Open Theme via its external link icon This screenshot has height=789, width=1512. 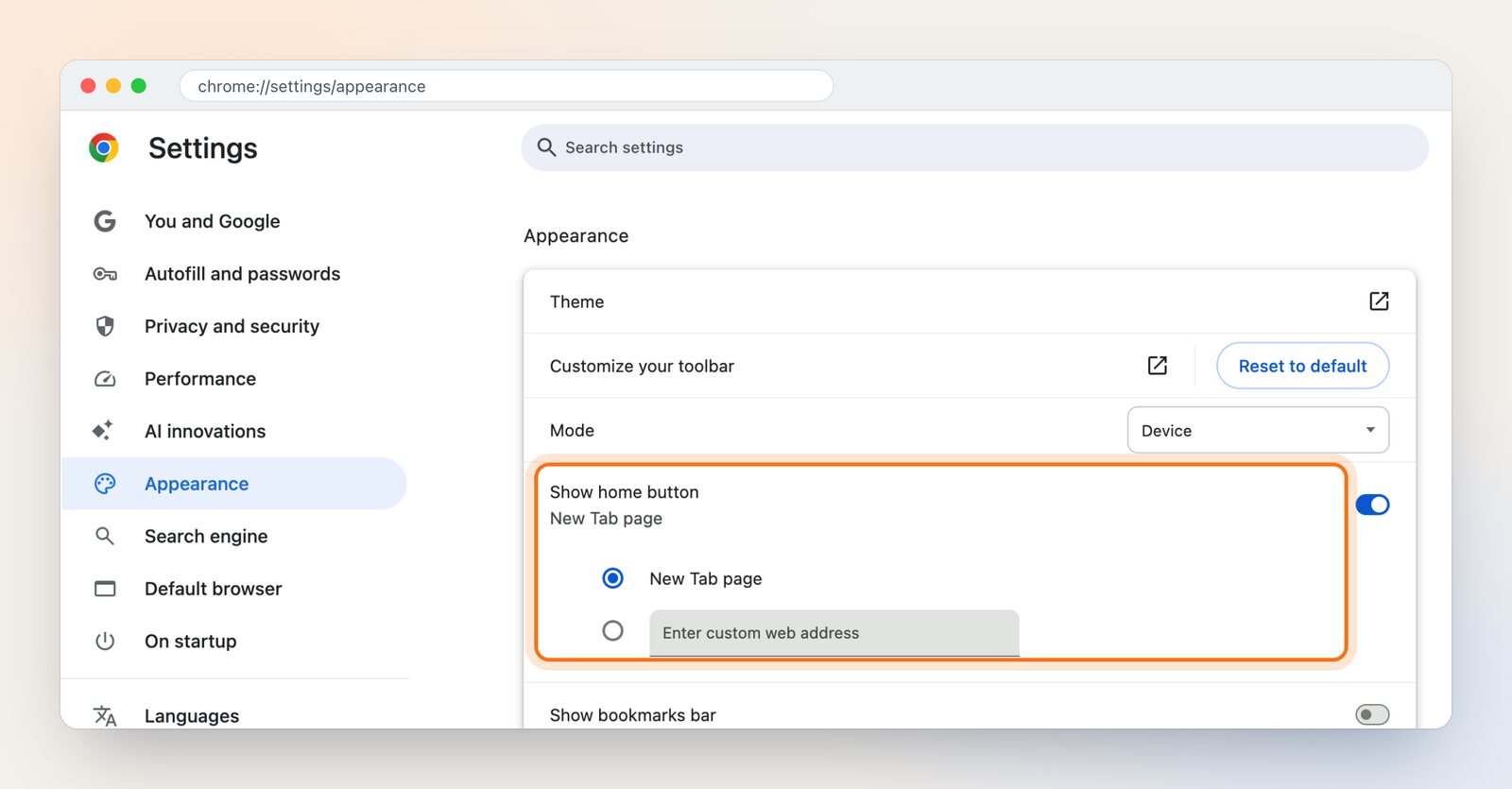pyautogui.click(x=1379, y=301)
